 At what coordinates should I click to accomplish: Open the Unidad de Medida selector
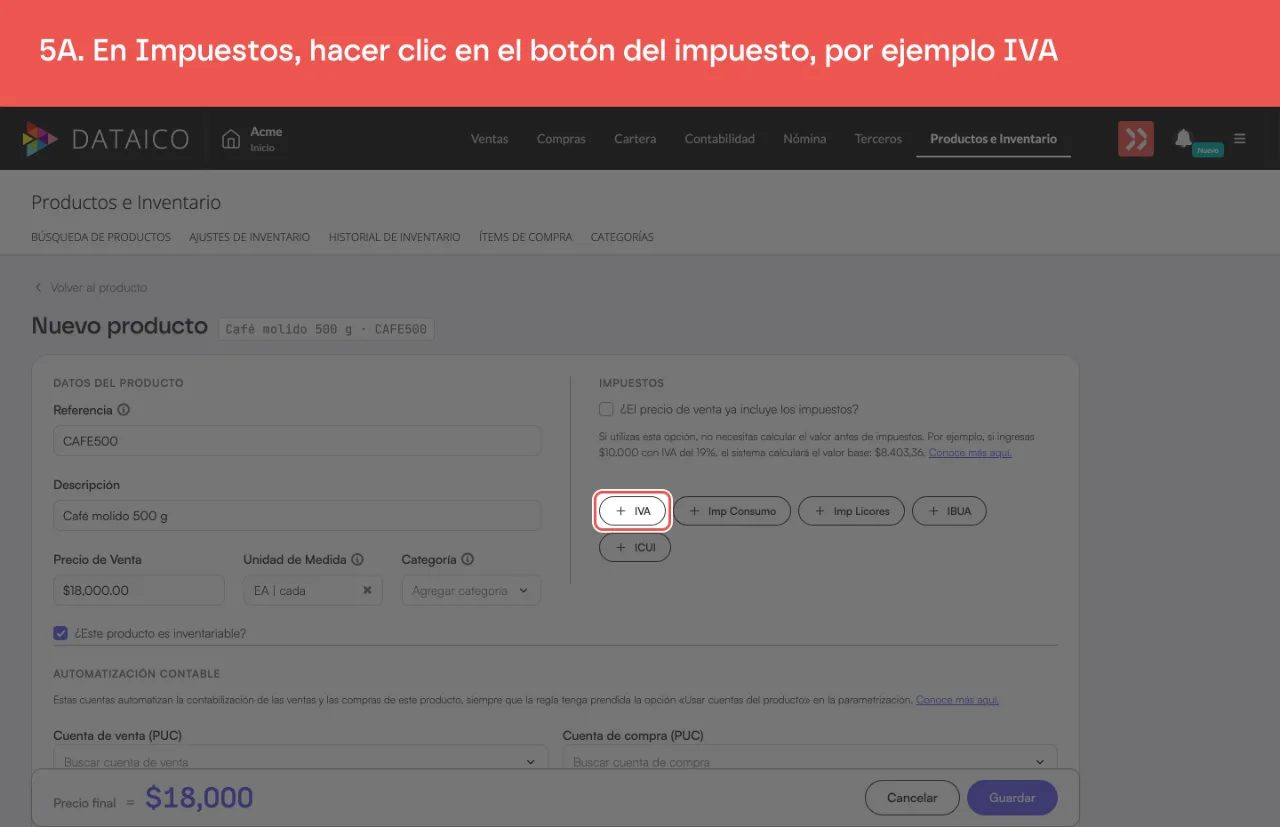(x=313, y=590)
